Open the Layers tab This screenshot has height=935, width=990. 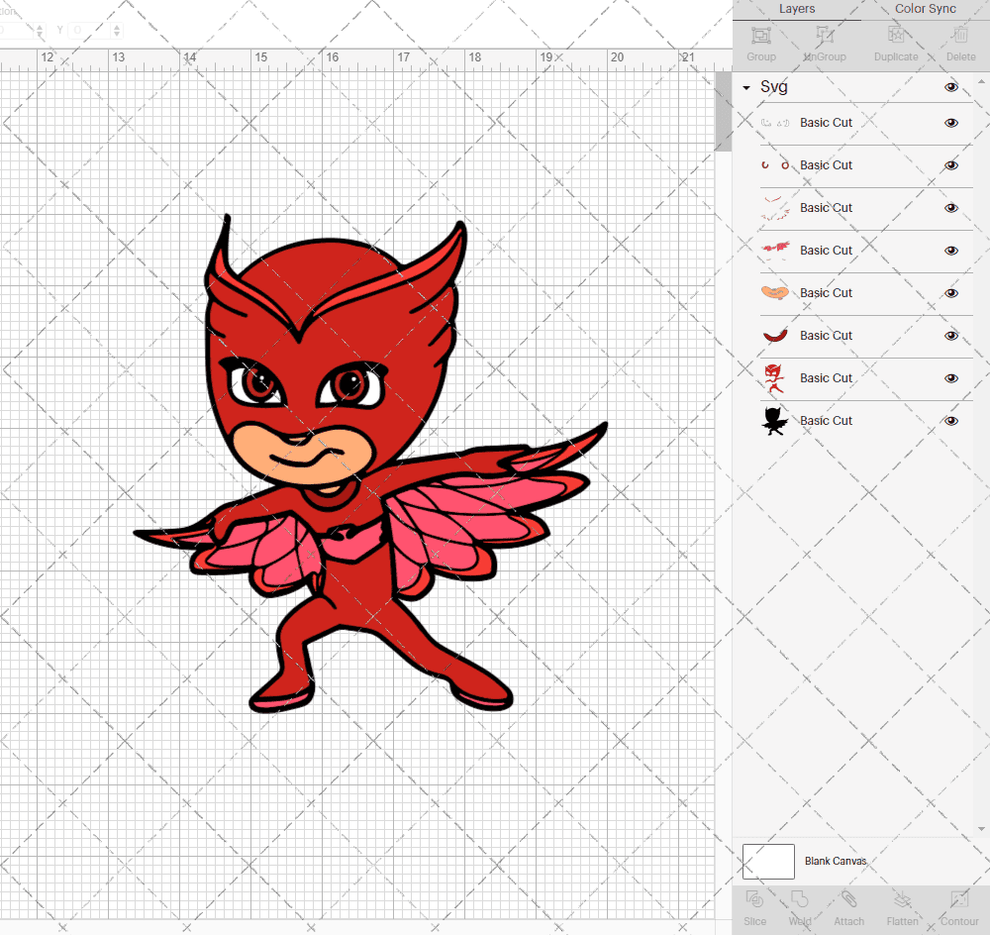point(797,9)
